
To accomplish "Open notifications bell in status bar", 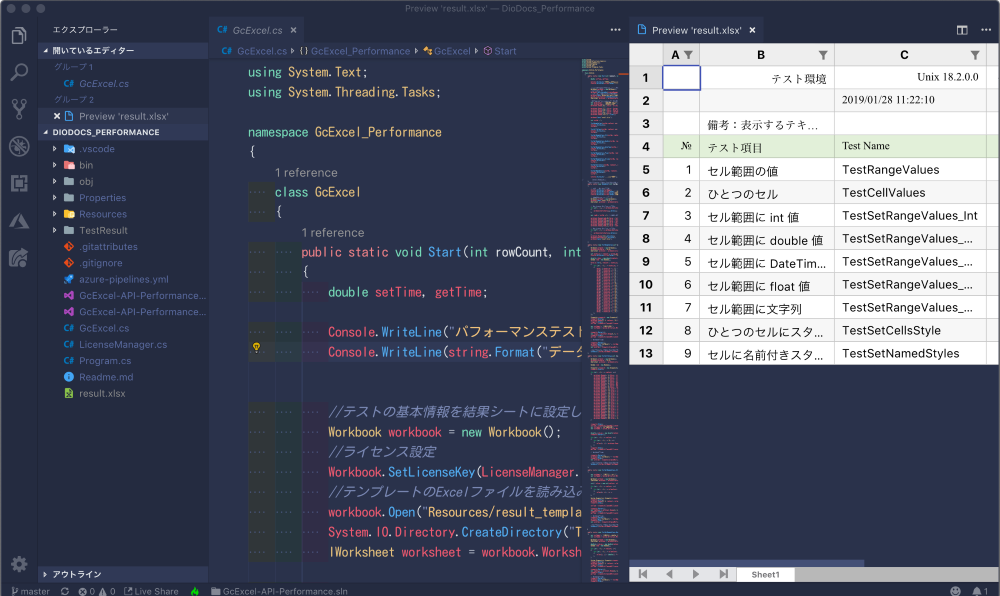I will click(x=980, y=591).
